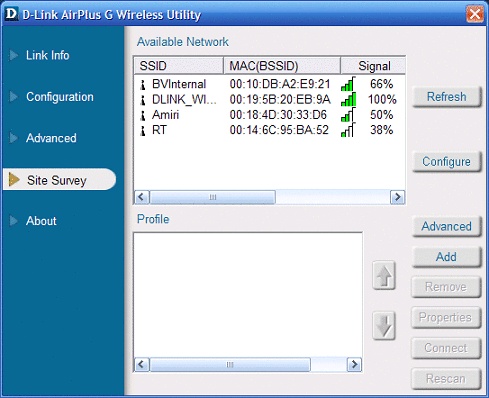Click the 50% signal value
489x398 pixels.
pos(382,115)
